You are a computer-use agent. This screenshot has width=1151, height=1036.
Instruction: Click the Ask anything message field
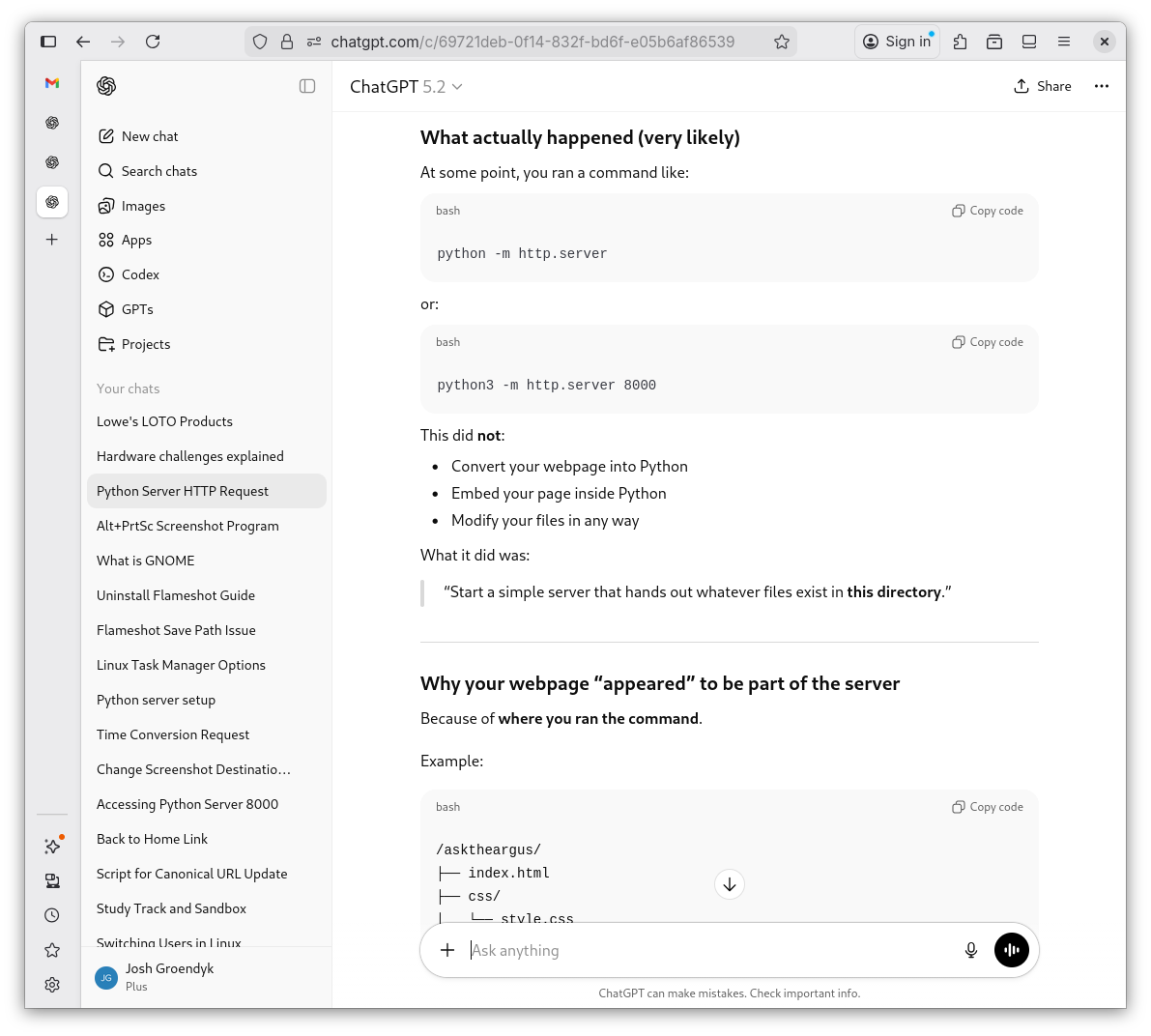(676, 950)
